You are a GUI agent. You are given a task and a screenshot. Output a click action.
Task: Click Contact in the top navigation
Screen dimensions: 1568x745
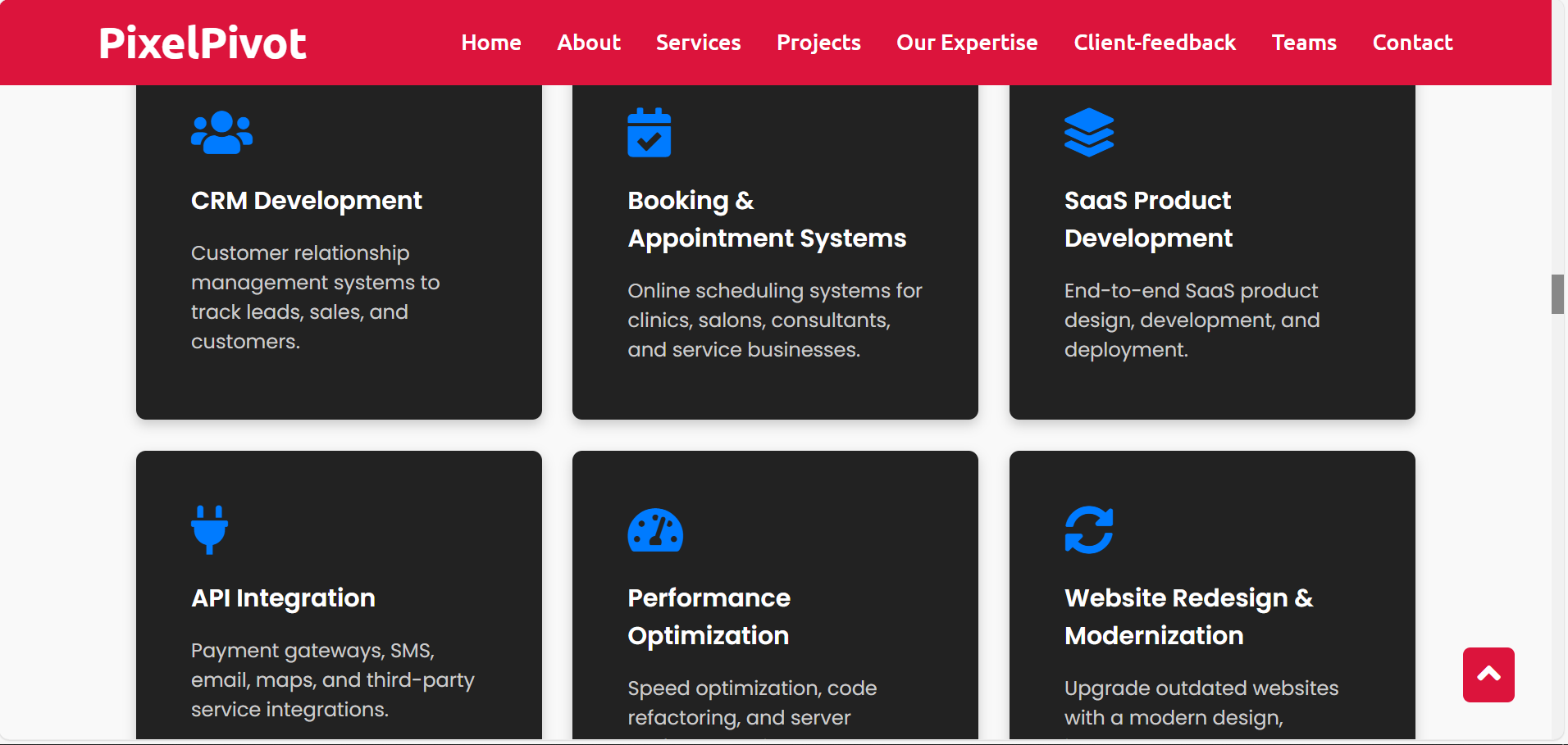[x=1412, y=43]
